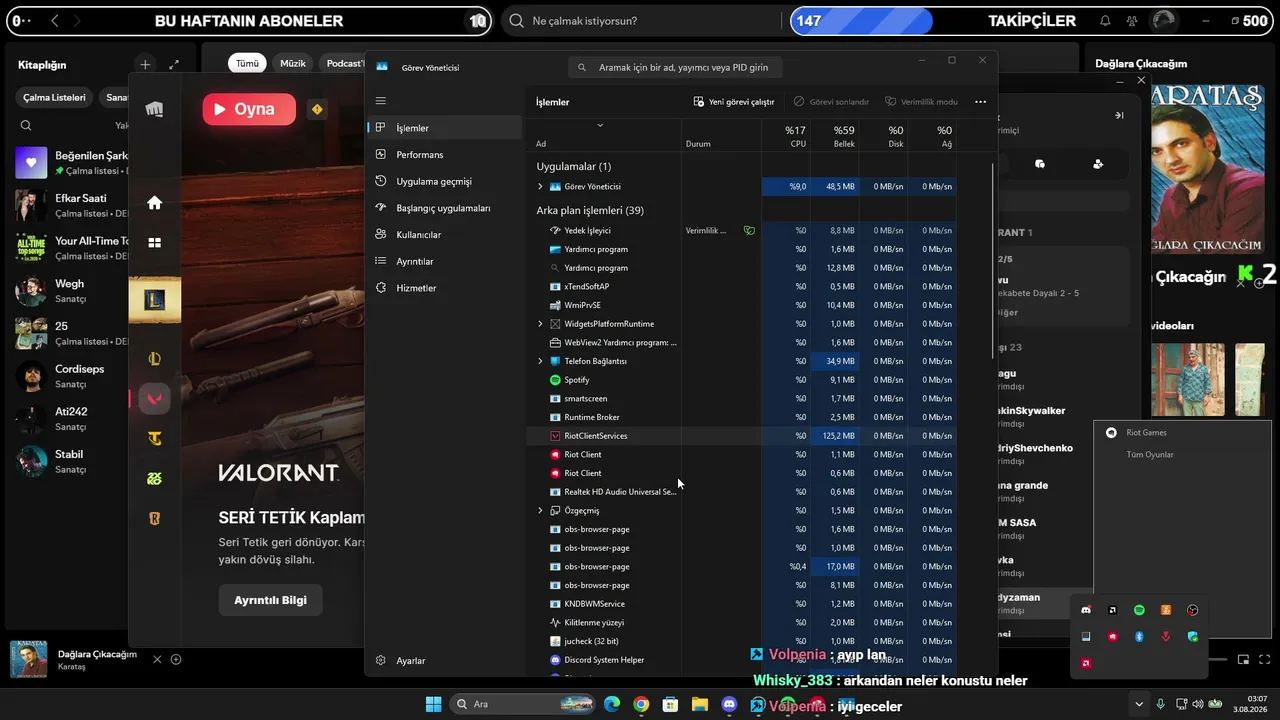Open Performans in Task Manager sidebar
The height and width of the screenshot is (720, 1280).
pos(445,155)
